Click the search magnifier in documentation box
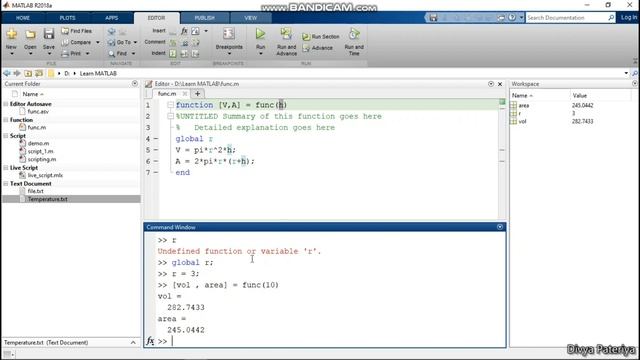This screenshot has height=360, width=640. coord(611,18)
